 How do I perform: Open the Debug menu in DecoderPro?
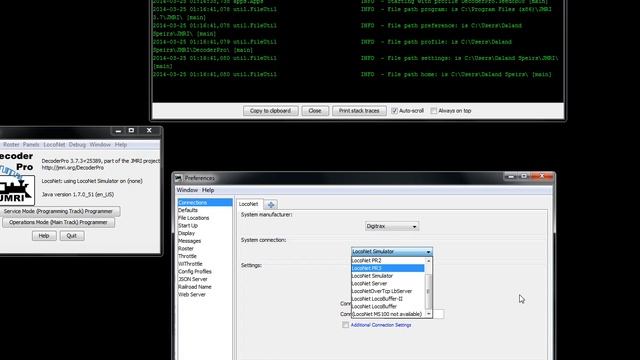(77, 144)
